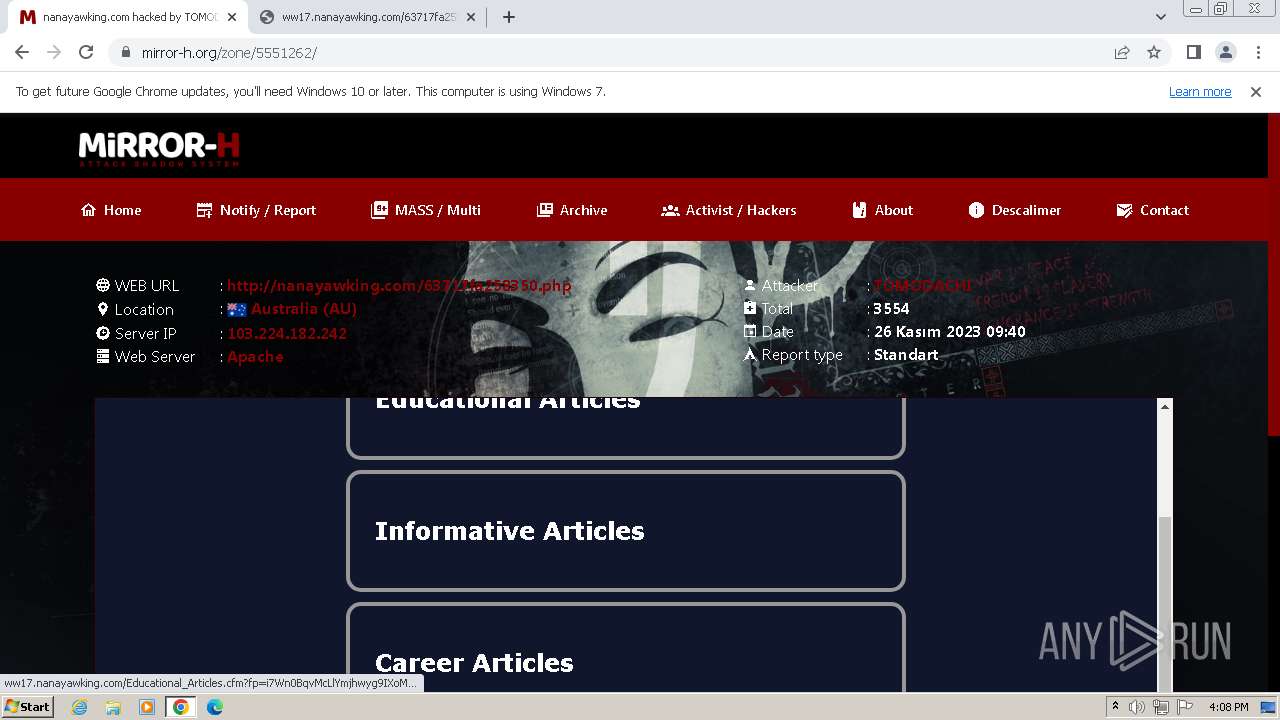Click the MiRROR-H site logo
Viewport: 1280px width, 720px height.
(x=159, y=148)
